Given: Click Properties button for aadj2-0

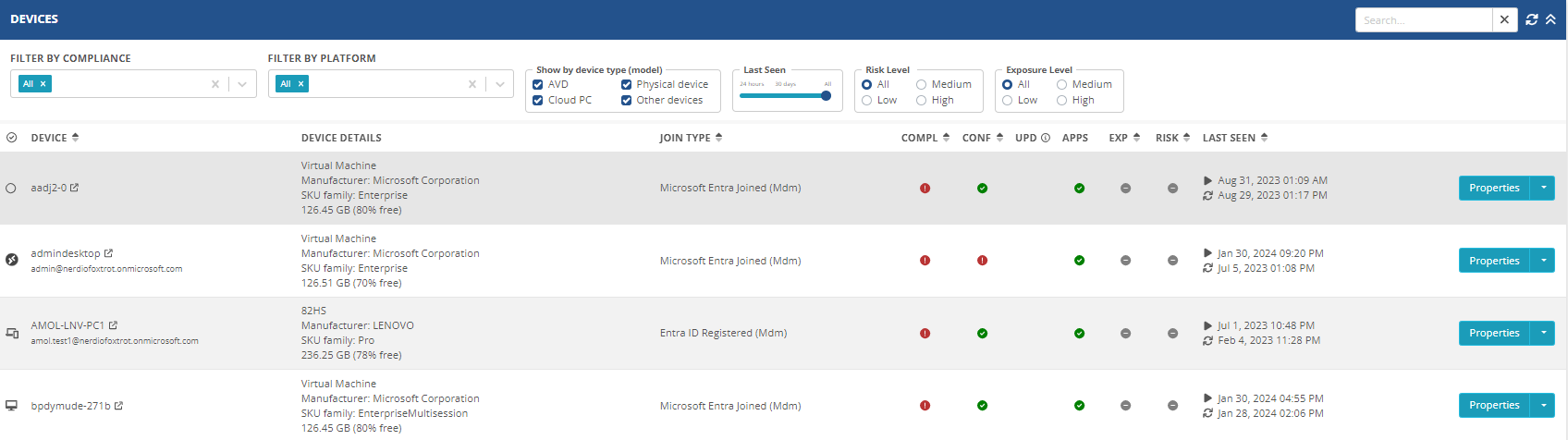Looking at the screenshot, I should coord(1493,188).
